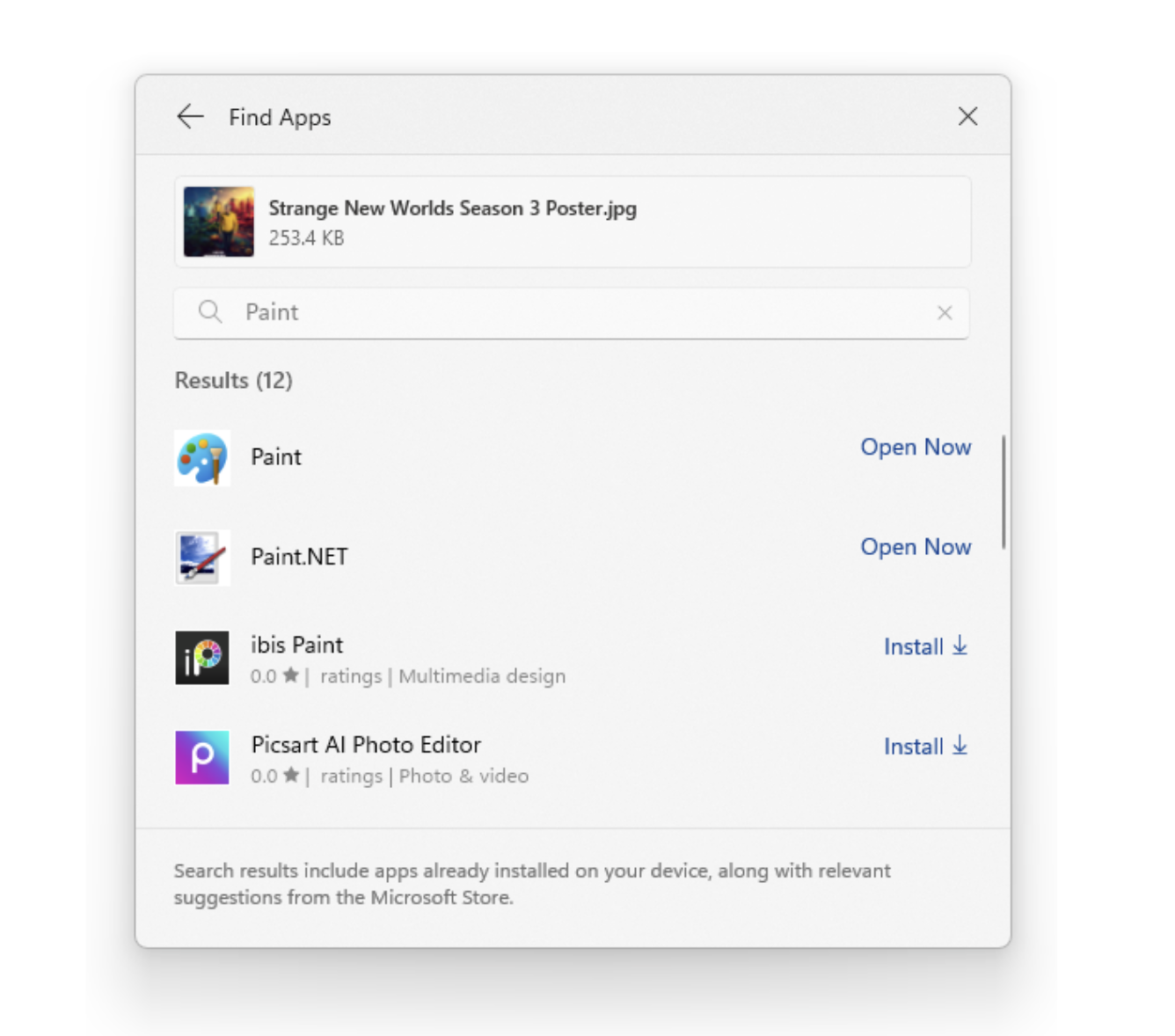Screen dimensions: 1175x1036
Task: Select the Paint result name
Action: [x=276, y=457]
